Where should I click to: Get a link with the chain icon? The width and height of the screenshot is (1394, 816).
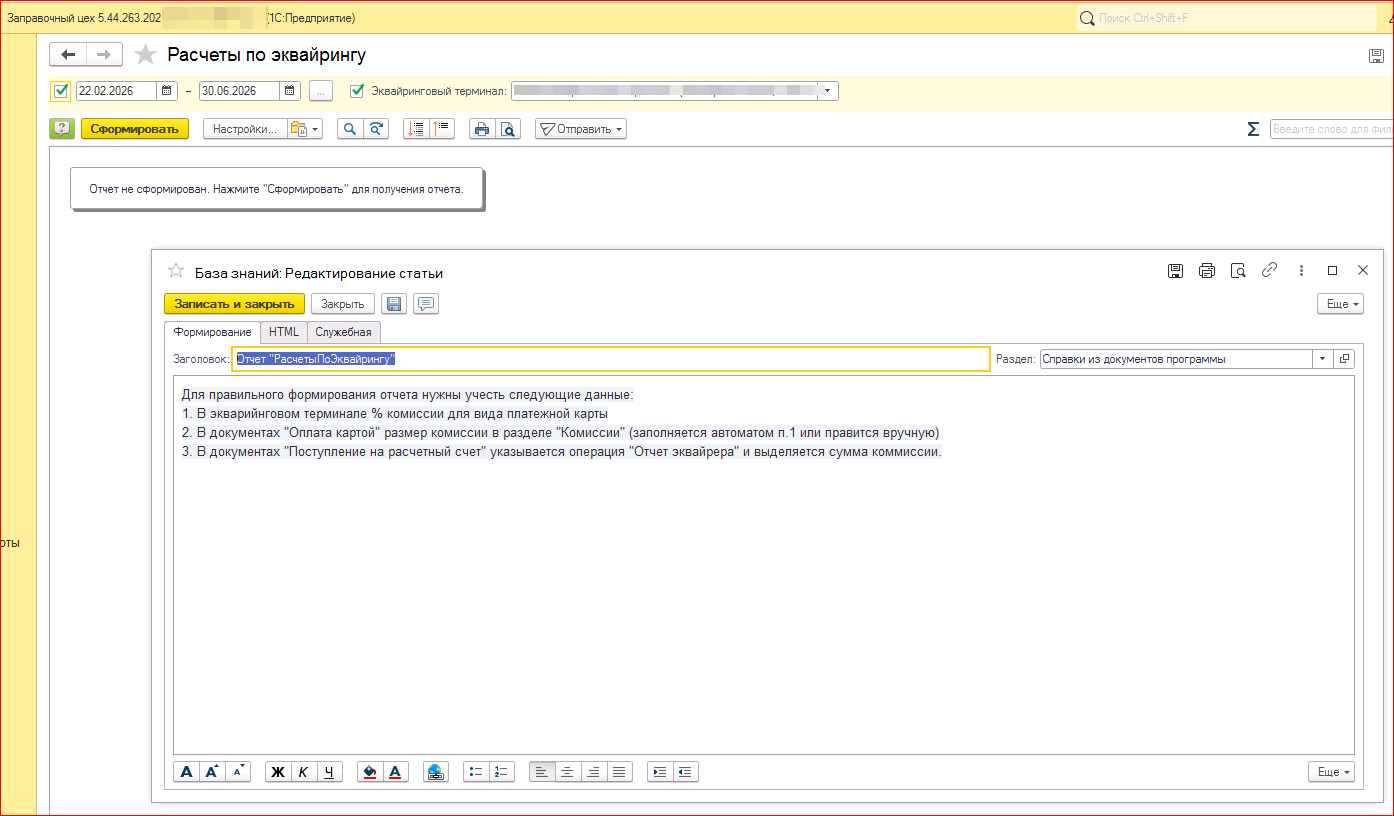[x=1270, y=271]
